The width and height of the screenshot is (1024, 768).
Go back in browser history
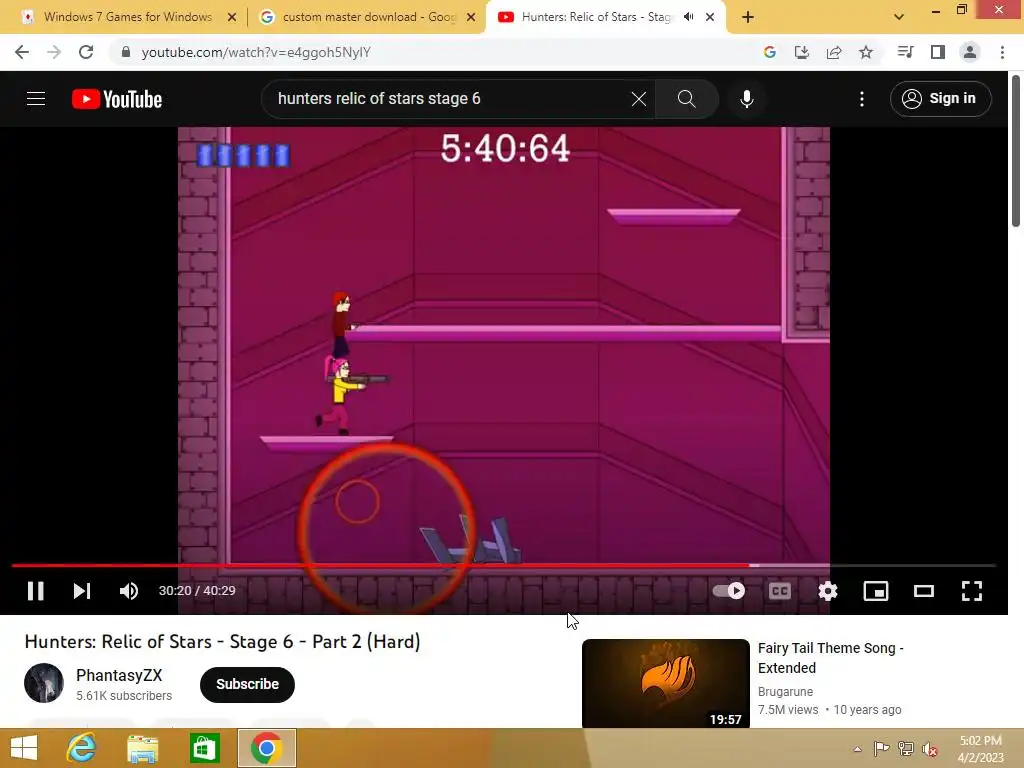(x=22, y=52)
